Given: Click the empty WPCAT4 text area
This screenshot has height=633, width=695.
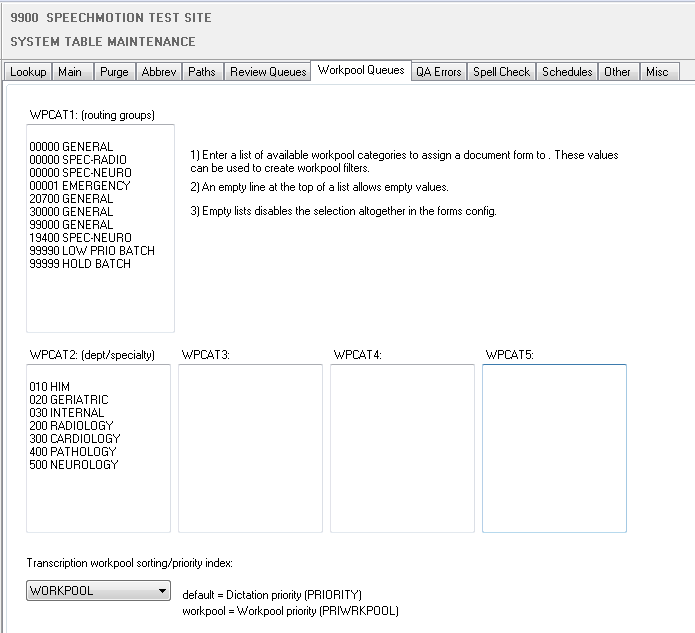Looking at the screenshot, I should pyautogui.click(x=402, y=448).
